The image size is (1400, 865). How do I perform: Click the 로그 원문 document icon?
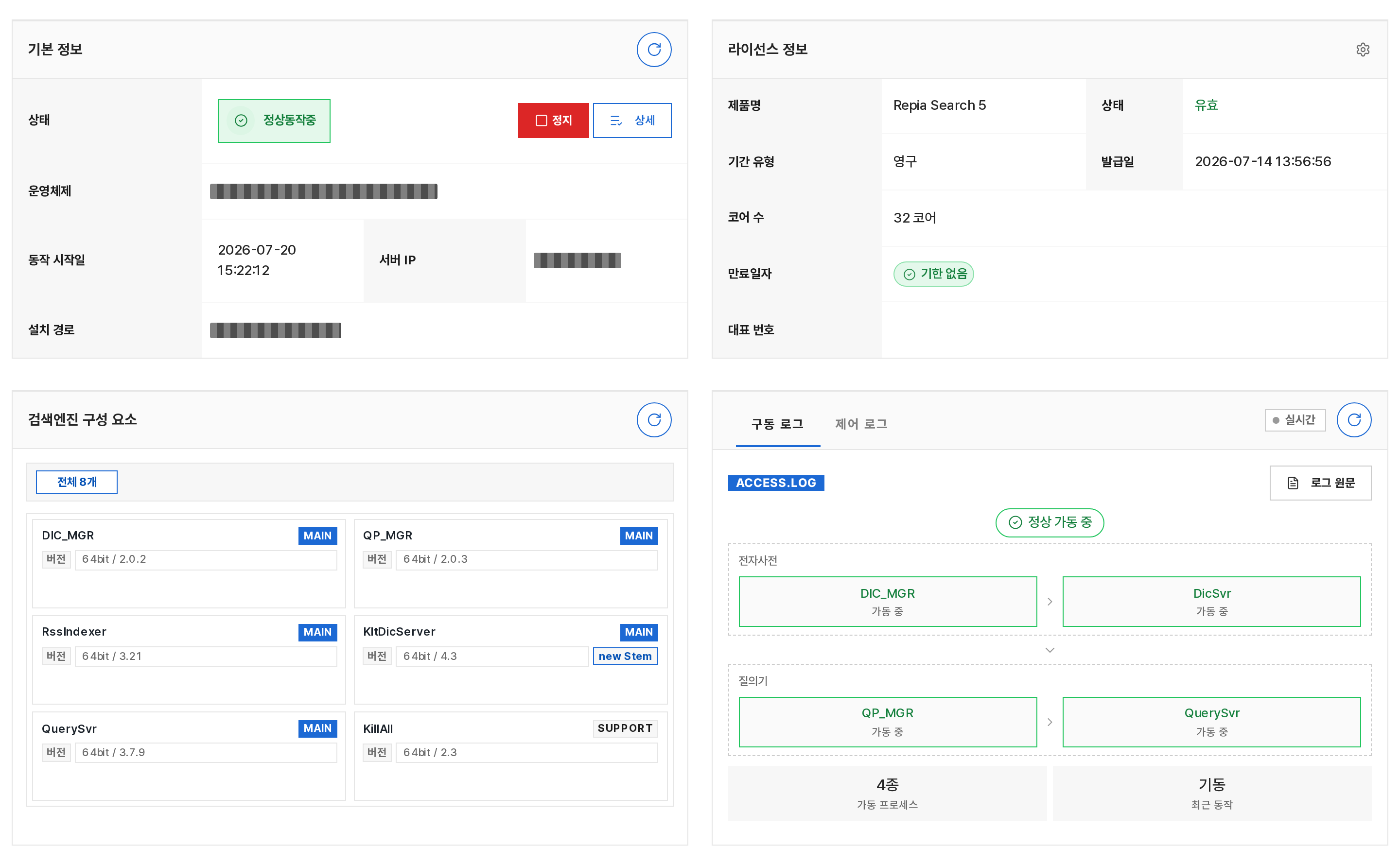pos(1293,483)
